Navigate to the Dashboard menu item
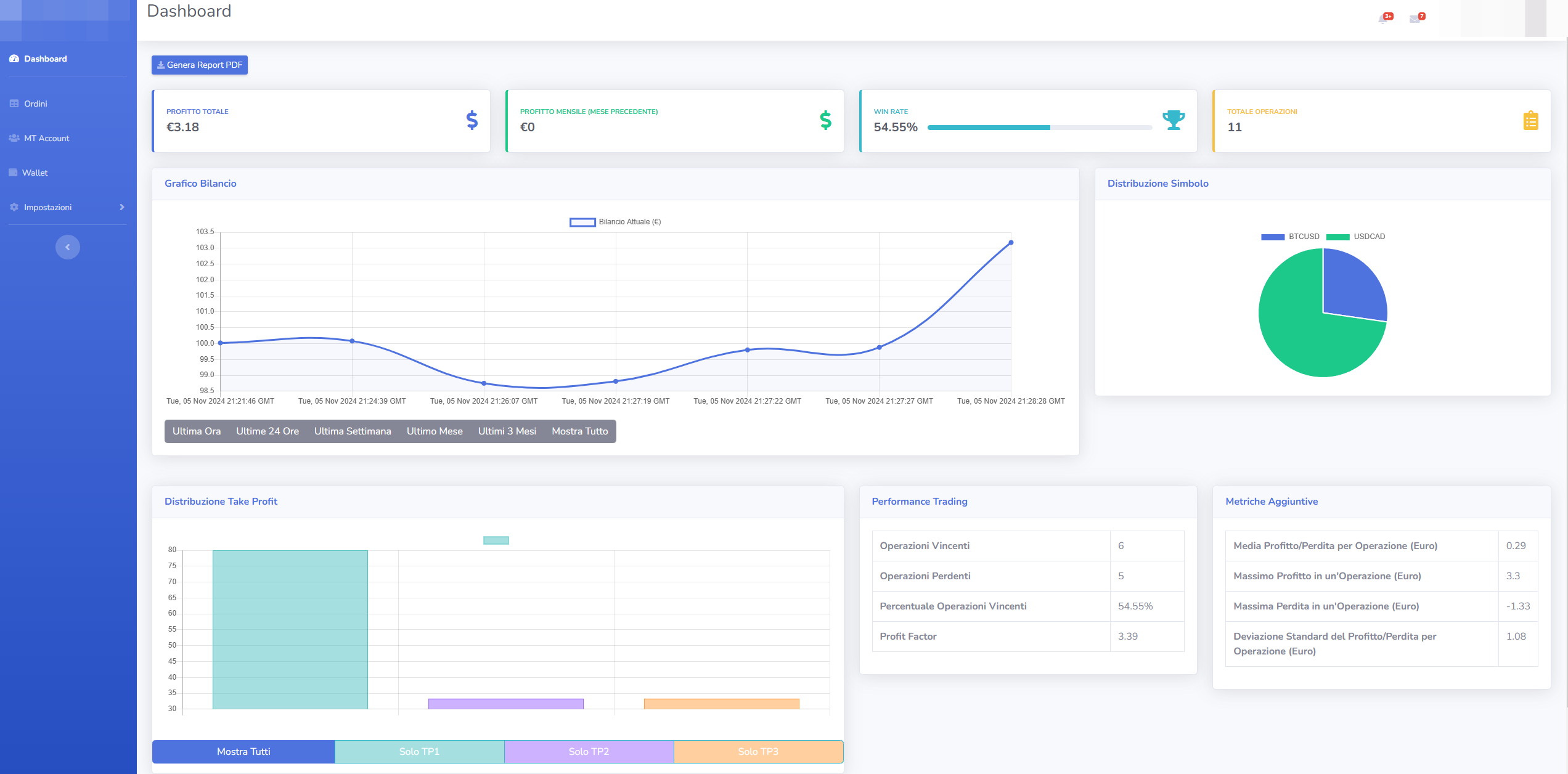The image size is (1568, 774). (x=45, y=59)
